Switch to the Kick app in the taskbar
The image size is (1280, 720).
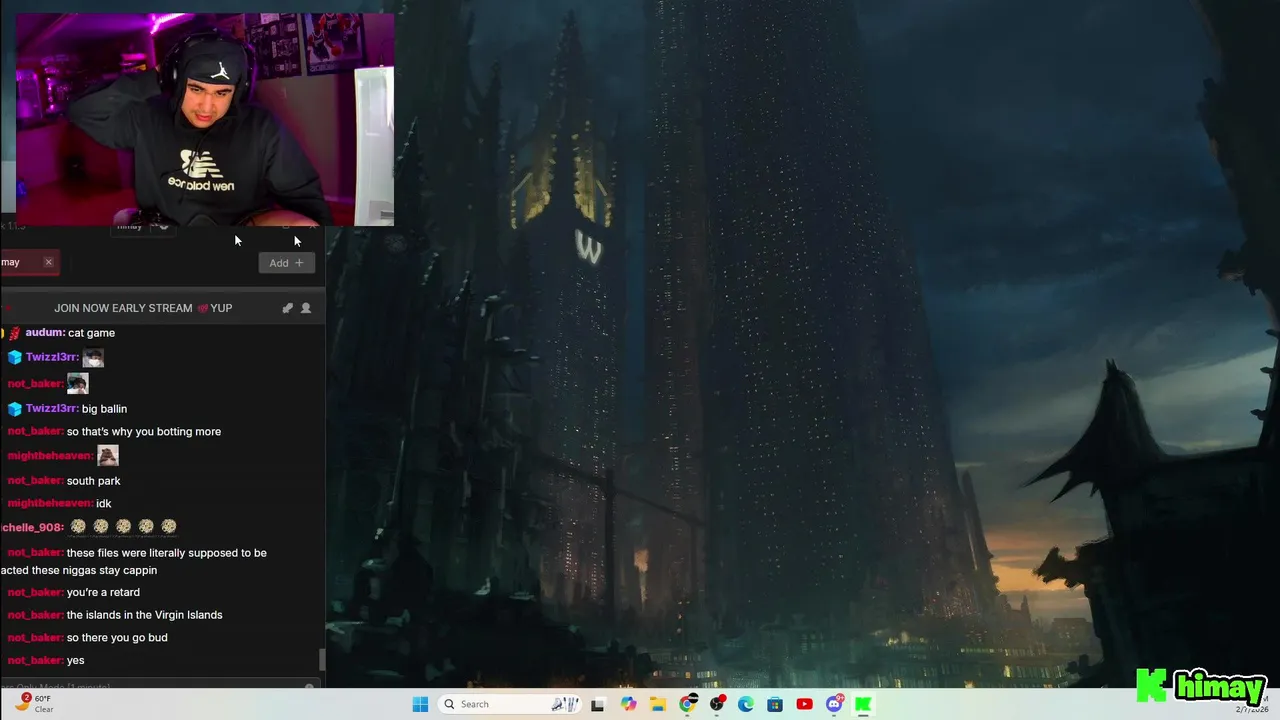pos(863,704)
